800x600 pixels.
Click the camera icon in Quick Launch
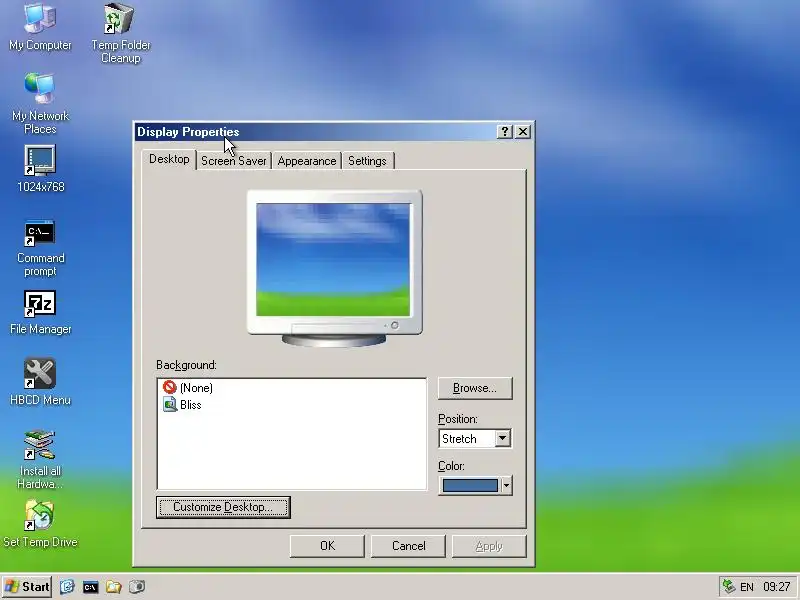click(x=137, y=587)
